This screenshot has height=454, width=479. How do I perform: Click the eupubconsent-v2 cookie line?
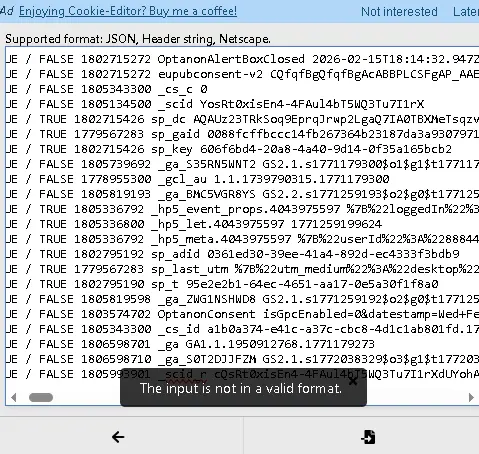tap(242, 74)
